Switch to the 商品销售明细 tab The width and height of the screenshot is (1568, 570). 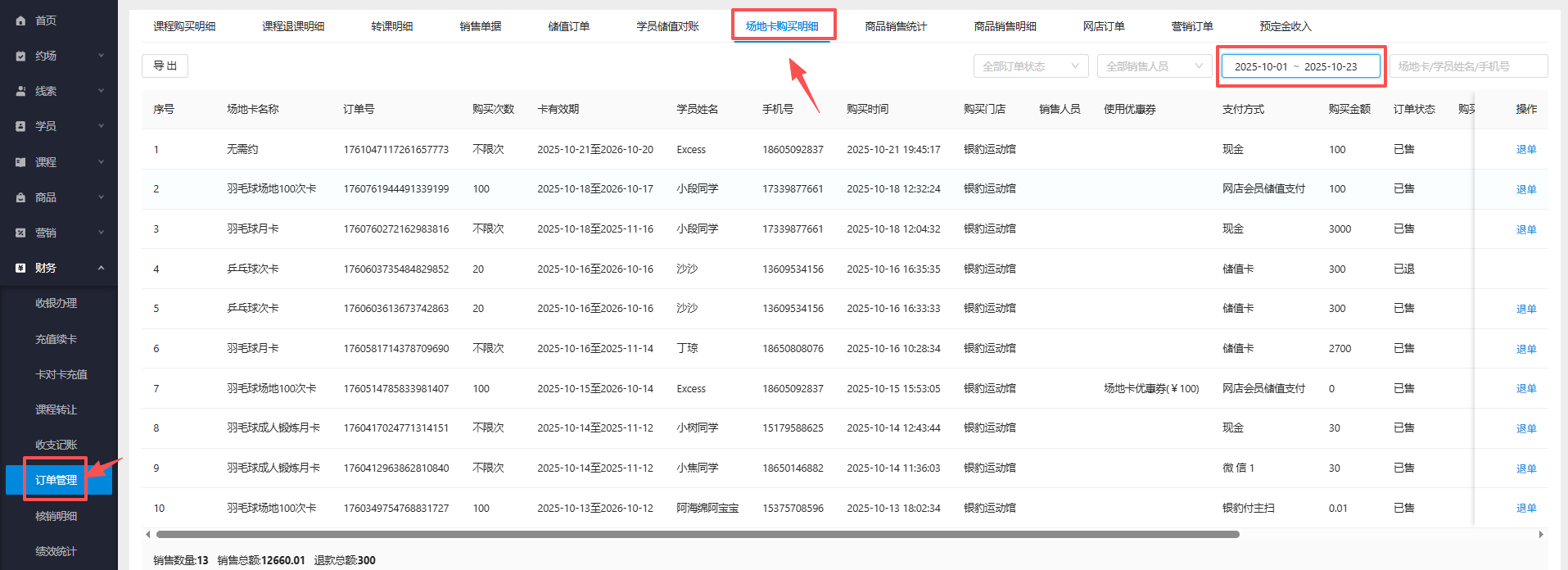[1005, 26]
